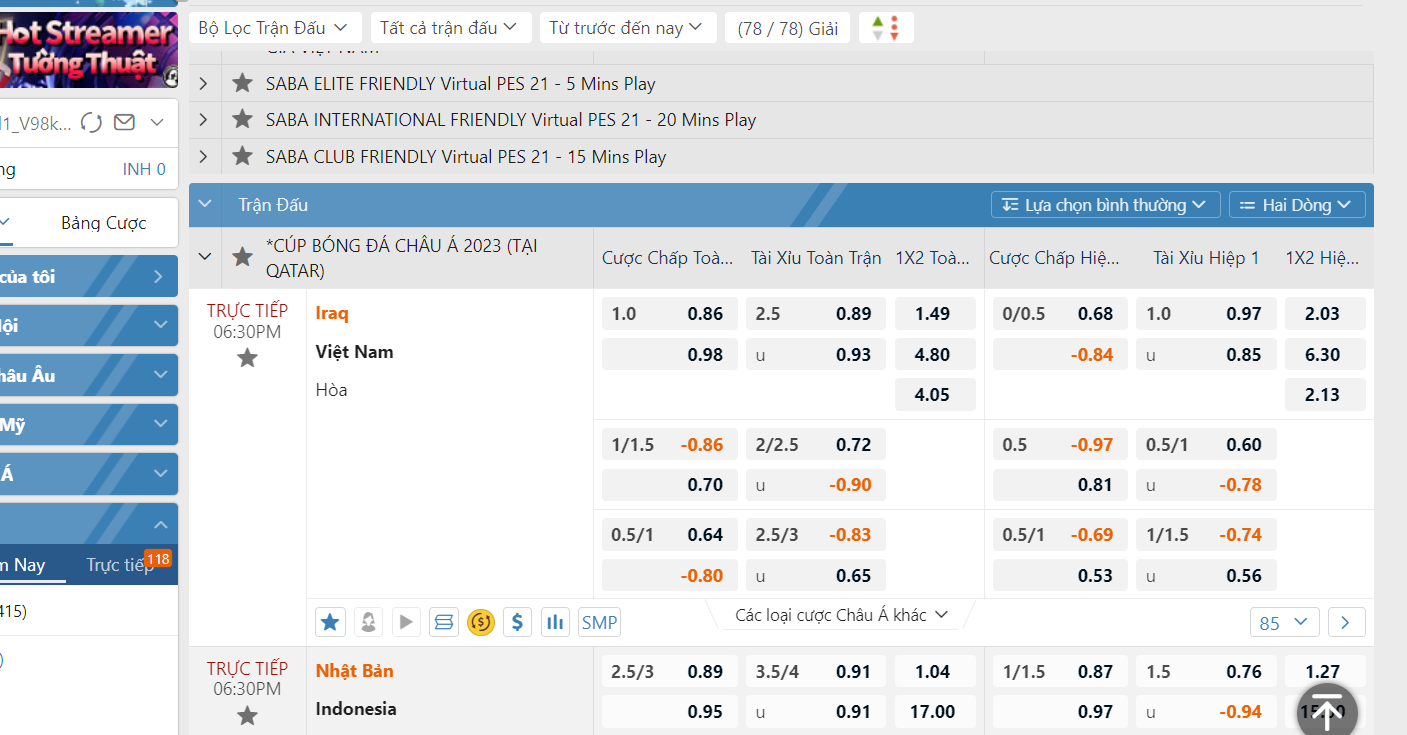Viewport: 1407px width, 735px height.
Task: Expand Các loại cược Châu Á khác
Action: (843, 614)
